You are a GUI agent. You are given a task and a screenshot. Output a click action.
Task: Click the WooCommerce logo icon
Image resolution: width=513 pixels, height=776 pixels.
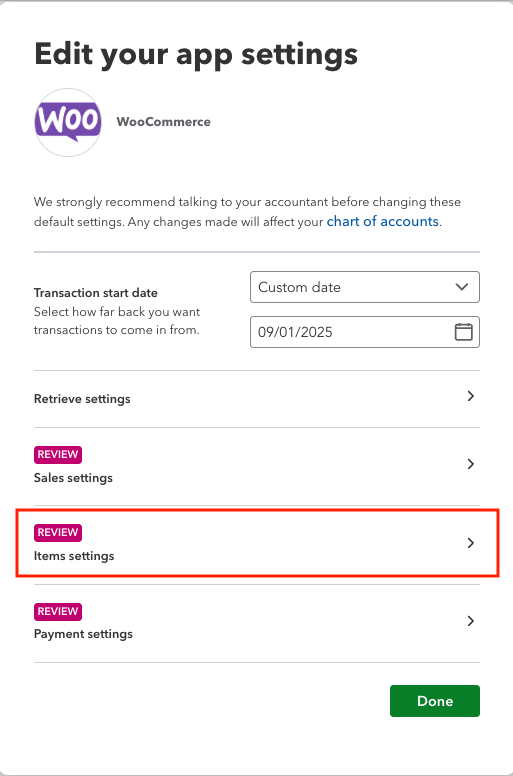pyautogui.click(x=68, y=122)
